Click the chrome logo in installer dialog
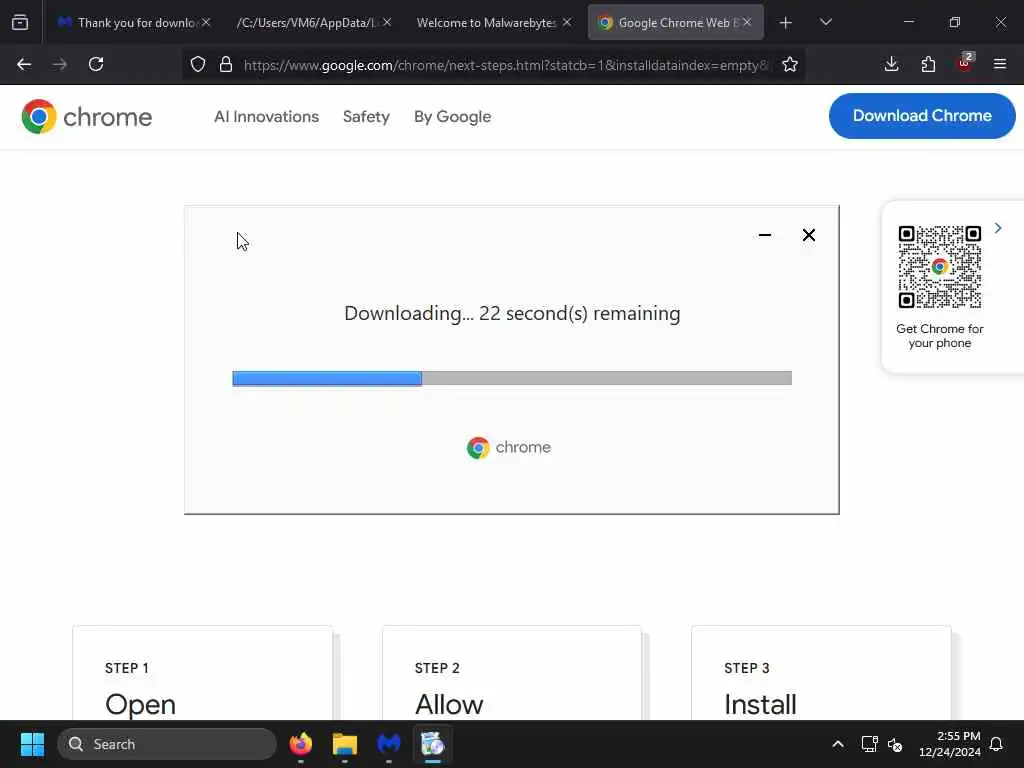Viewport: 1024px width, 768px height. click(509, 447)
